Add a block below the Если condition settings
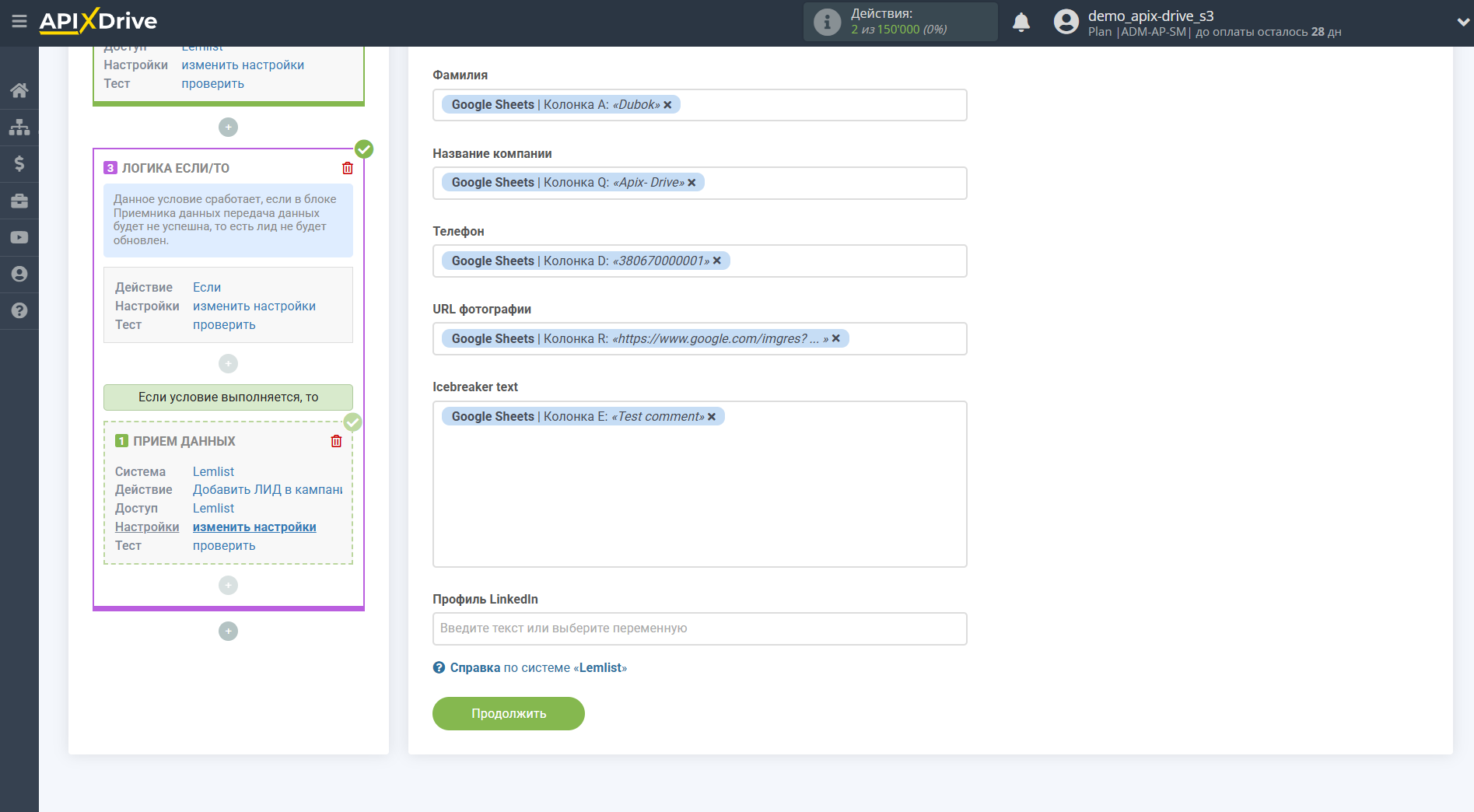 coord(228,363)
